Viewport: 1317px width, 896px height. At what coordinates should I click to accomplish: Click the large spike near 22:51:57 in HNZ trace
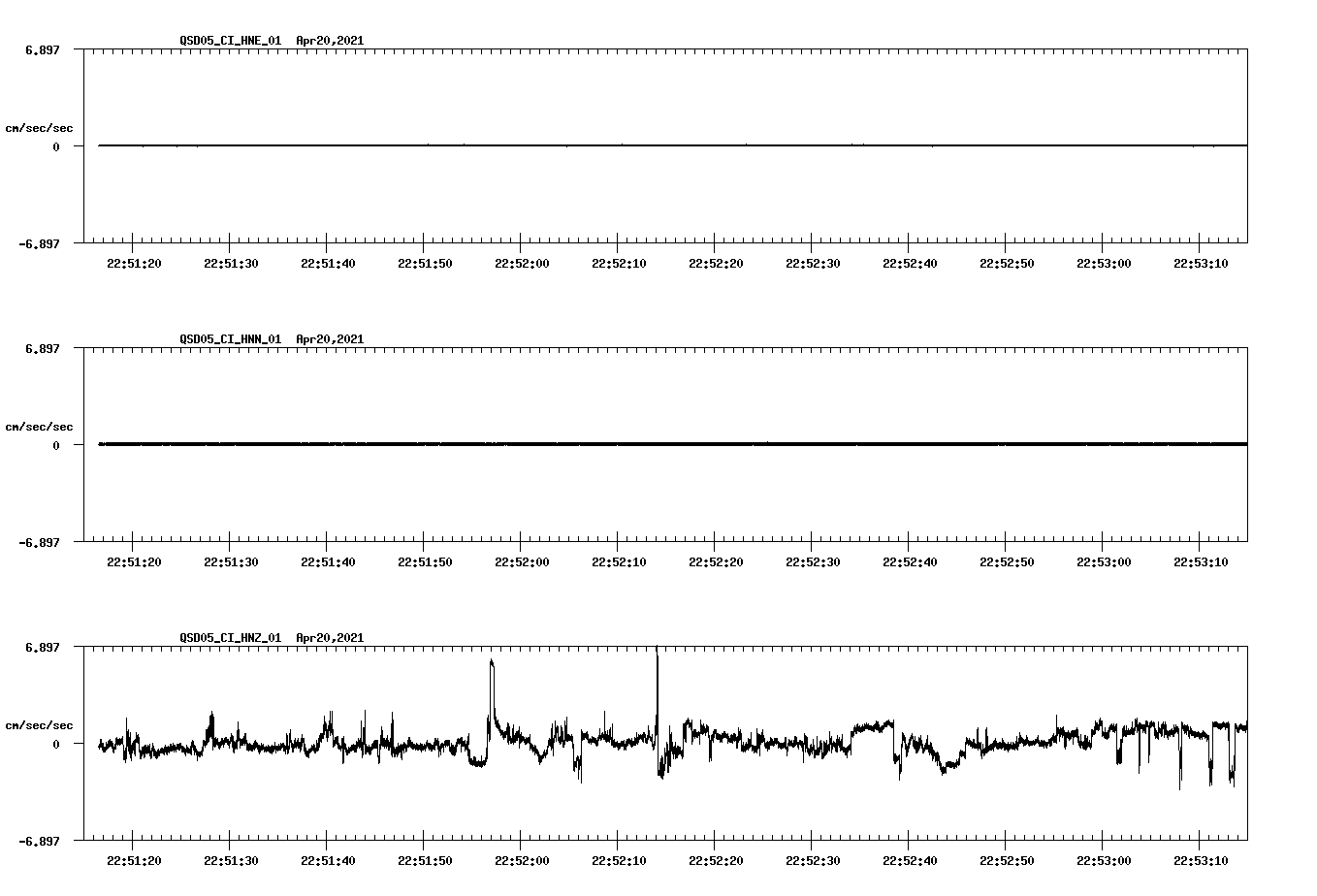(x=491, y=667)
